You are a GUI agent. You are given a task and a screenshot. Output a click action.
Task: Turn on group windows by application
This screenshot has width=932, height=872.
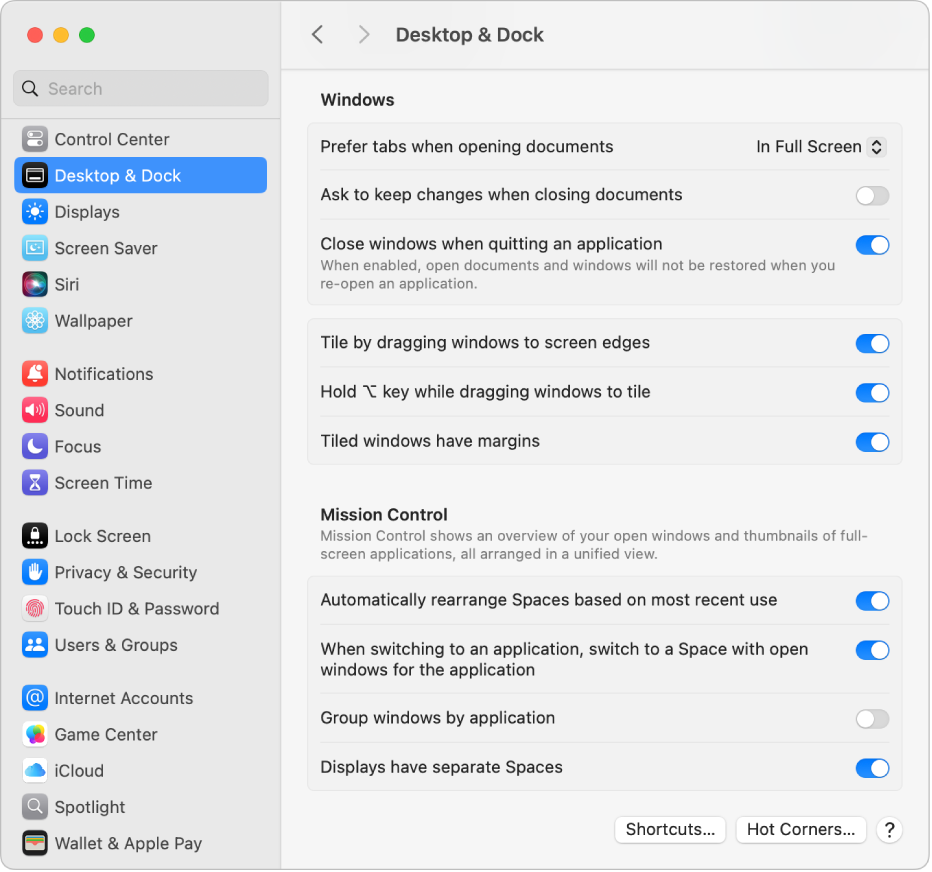point(871,718)
